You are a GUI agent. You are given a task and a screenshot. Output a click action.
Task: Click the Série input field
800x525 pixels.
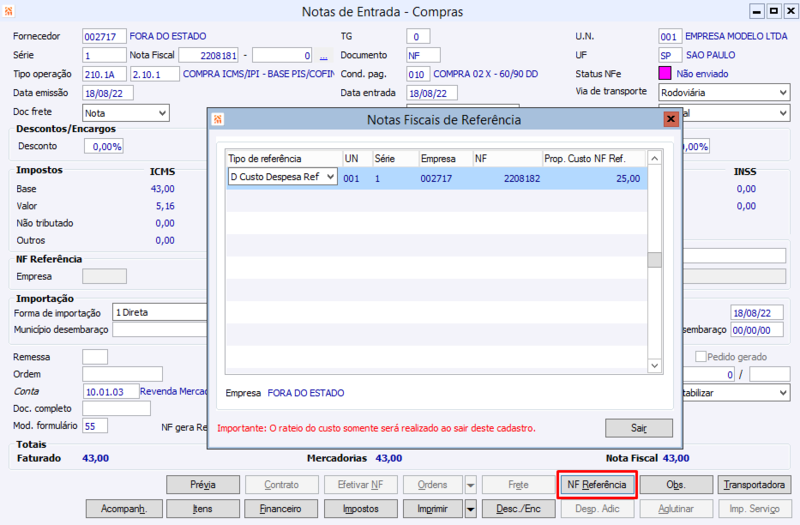tap(104, 55)
